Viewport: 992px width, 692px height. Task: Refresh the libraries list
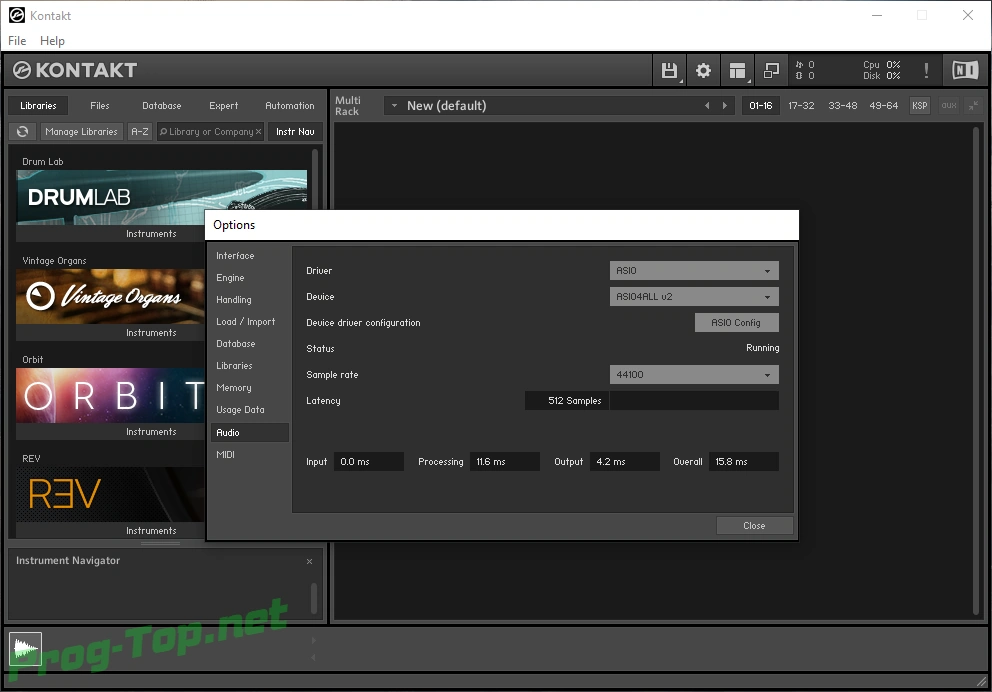[x=23, y=132]
